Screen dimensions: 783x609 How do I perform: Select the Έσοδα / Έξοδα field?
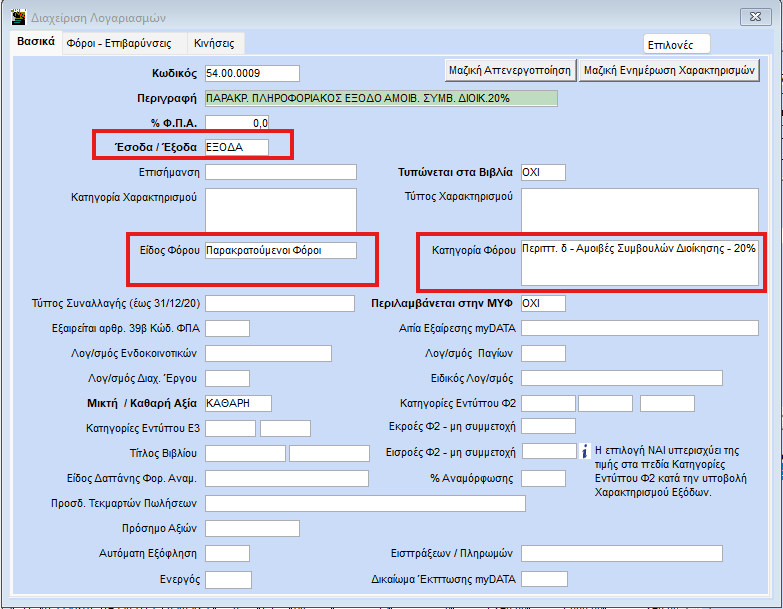pos(236,147)
